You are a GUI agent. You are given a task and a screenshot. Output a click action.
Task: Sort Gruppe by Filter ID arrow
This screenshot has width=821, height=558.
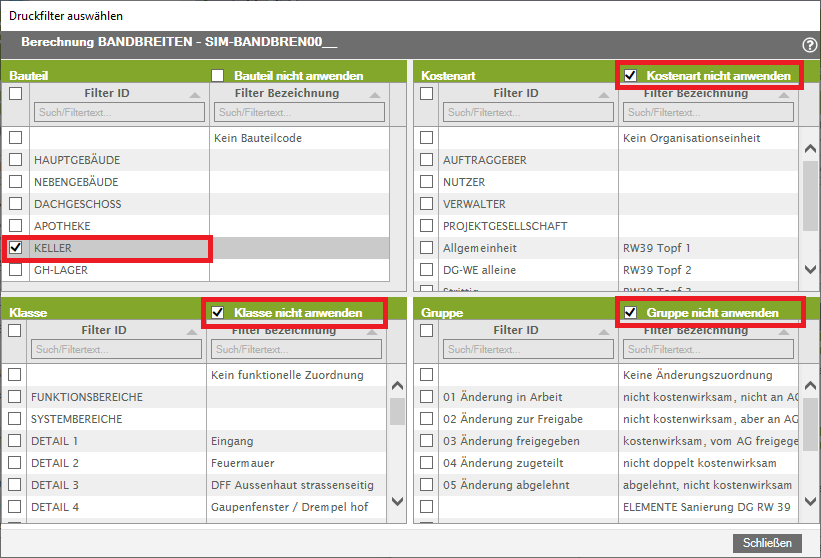(601, 331)
